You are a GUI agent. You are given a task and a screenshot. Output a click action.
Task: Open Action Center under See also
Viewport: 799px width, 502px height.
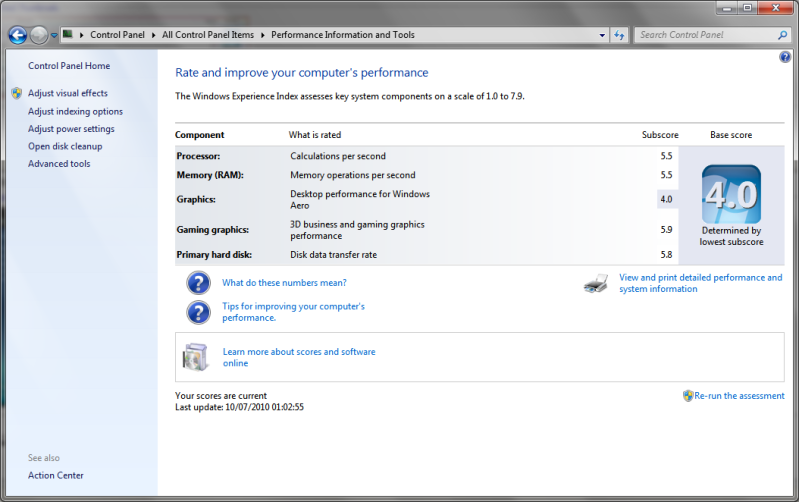[56, 475]
